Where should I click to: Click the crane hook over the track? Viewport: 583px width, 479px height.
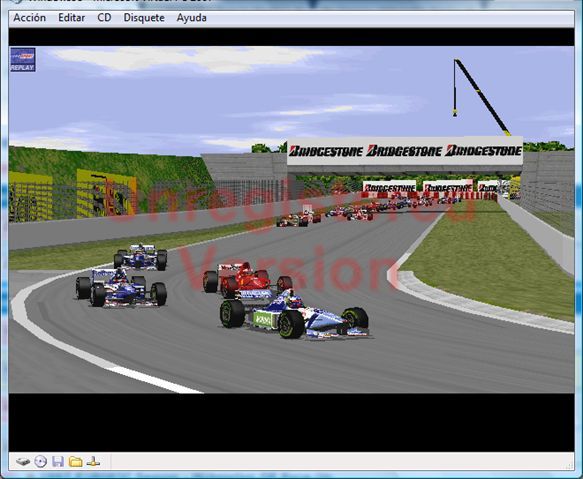tap(455, 113)
